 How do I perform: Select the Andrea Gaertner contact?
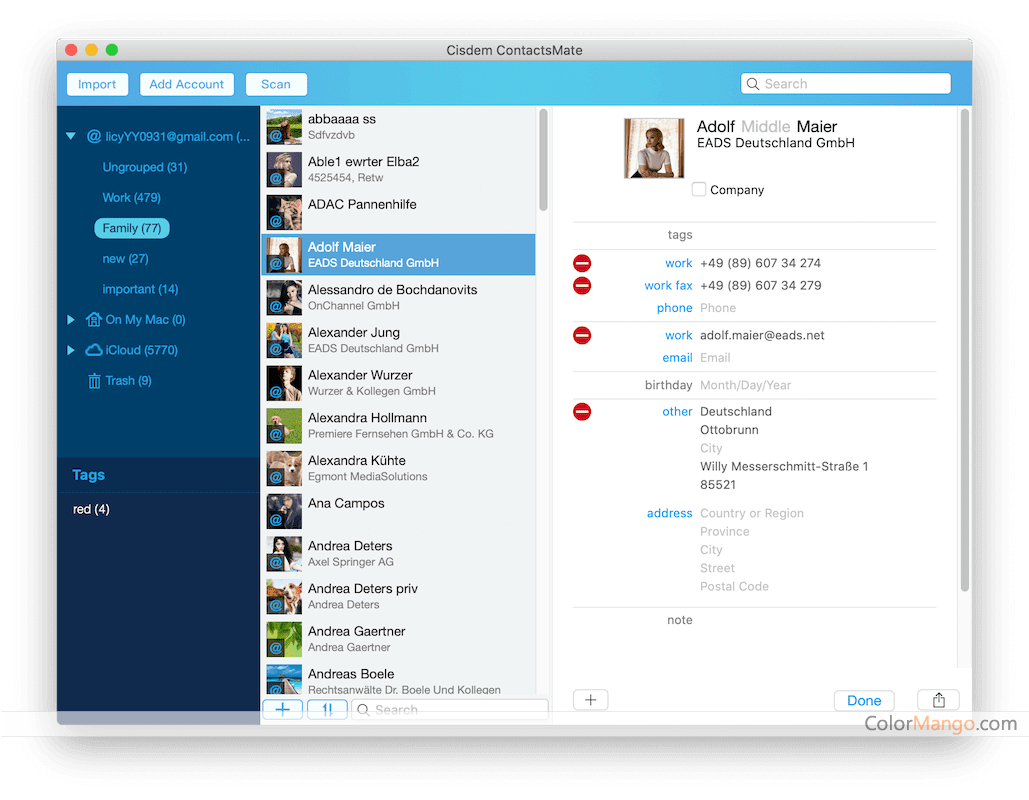(398, 639)
